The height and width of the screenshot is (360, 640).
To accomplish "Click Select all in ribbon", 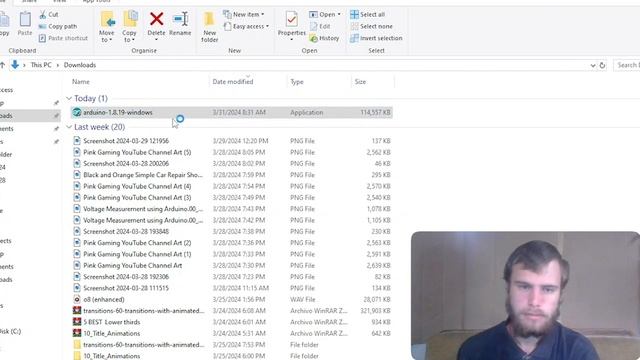I will [x=367, y=14].
